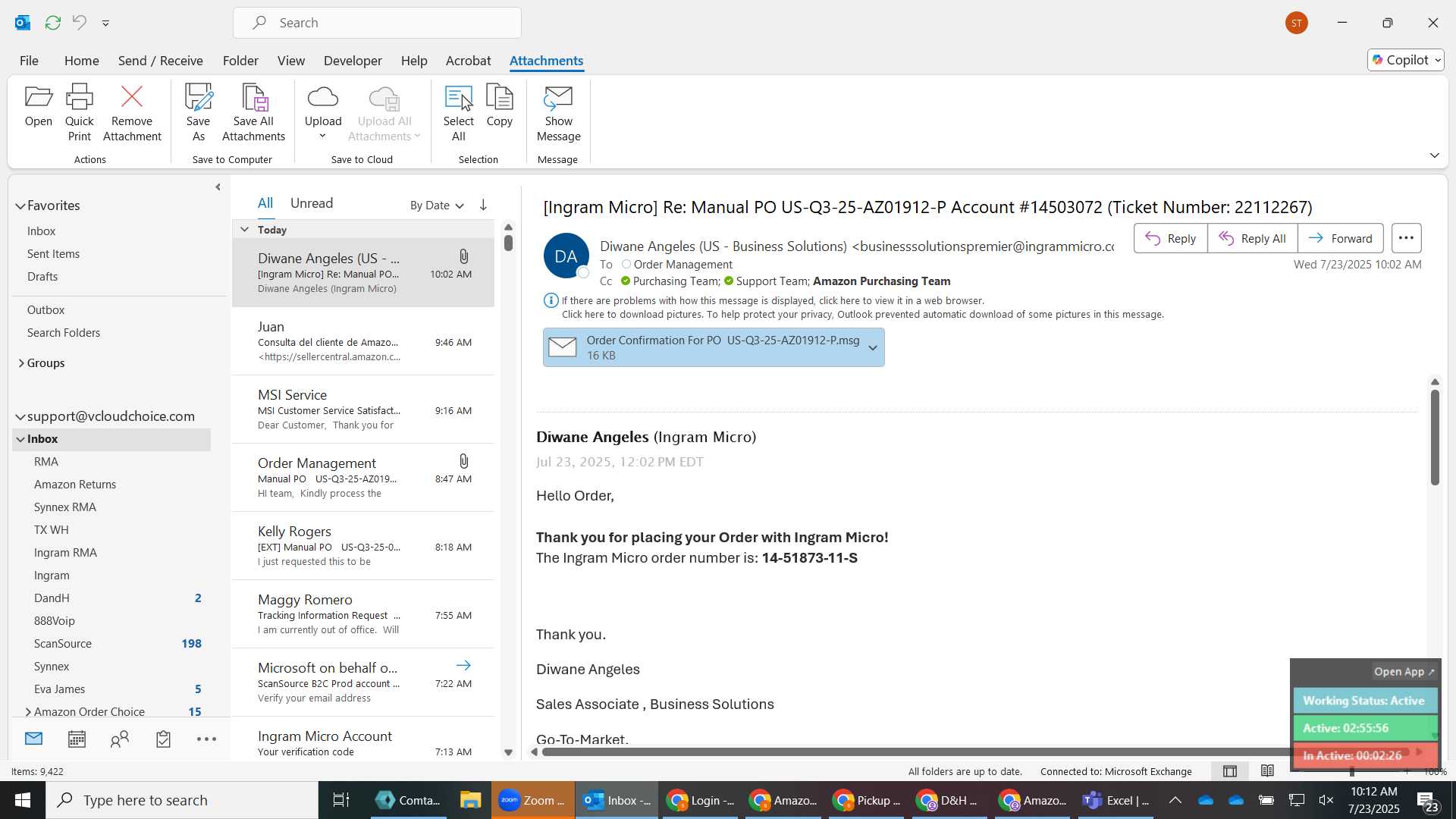Viewport: 1456px width, 819px height.
Task: Save attachment with Save As
Action: coord(198,113)
